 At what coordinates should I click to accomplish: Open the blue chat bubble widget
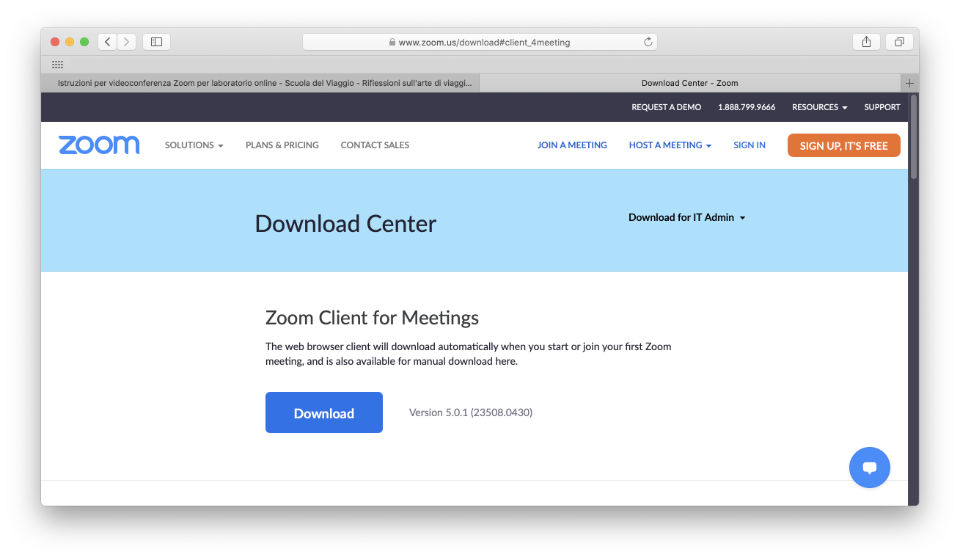pyautogui.click(x=869, y=468)
